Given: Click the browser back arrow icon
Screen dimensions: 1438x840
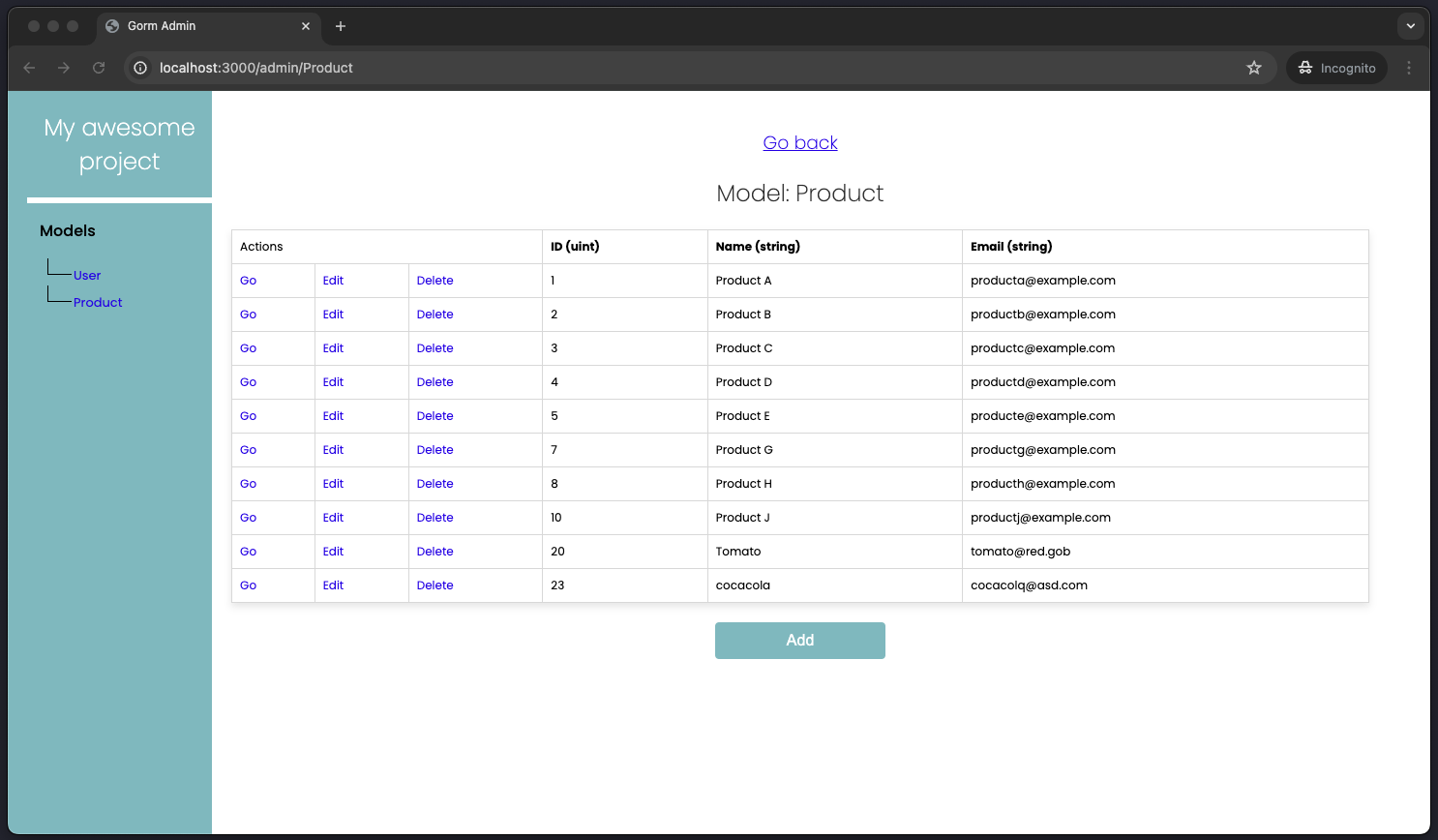Looking at the screenshot, I should [x=29, y=68].
